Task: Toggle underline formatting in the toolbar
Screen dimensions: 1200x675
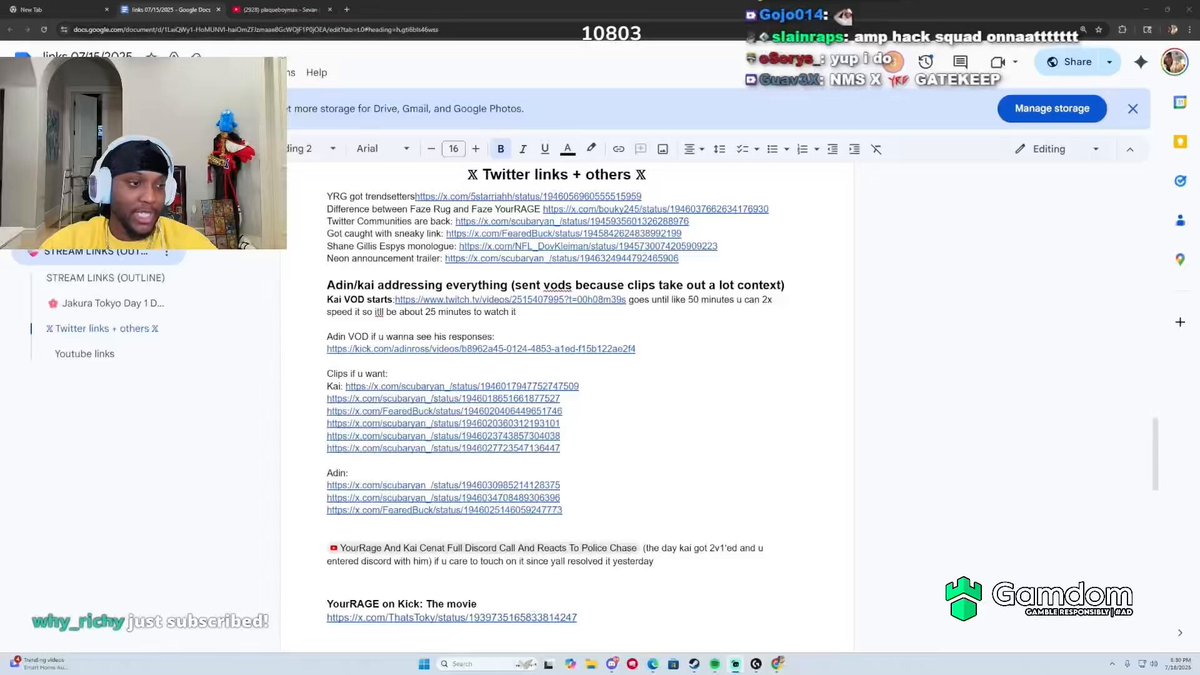Action: (x=545, y=149)
